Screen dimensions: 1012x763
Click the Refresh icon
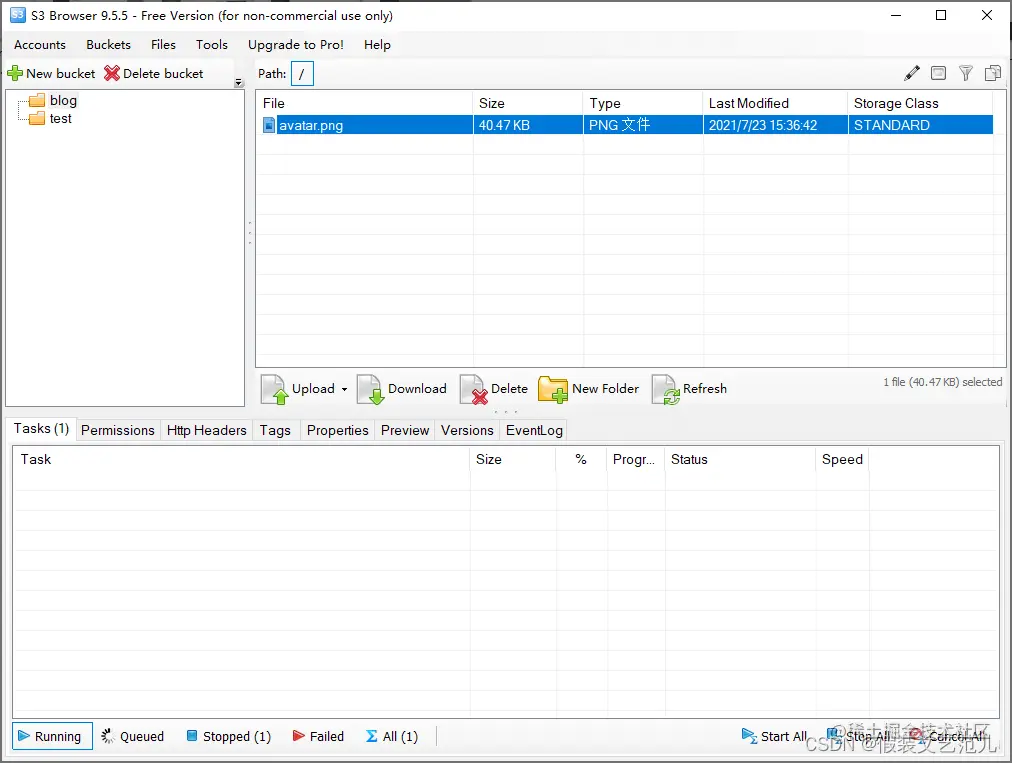coord(665,389)
